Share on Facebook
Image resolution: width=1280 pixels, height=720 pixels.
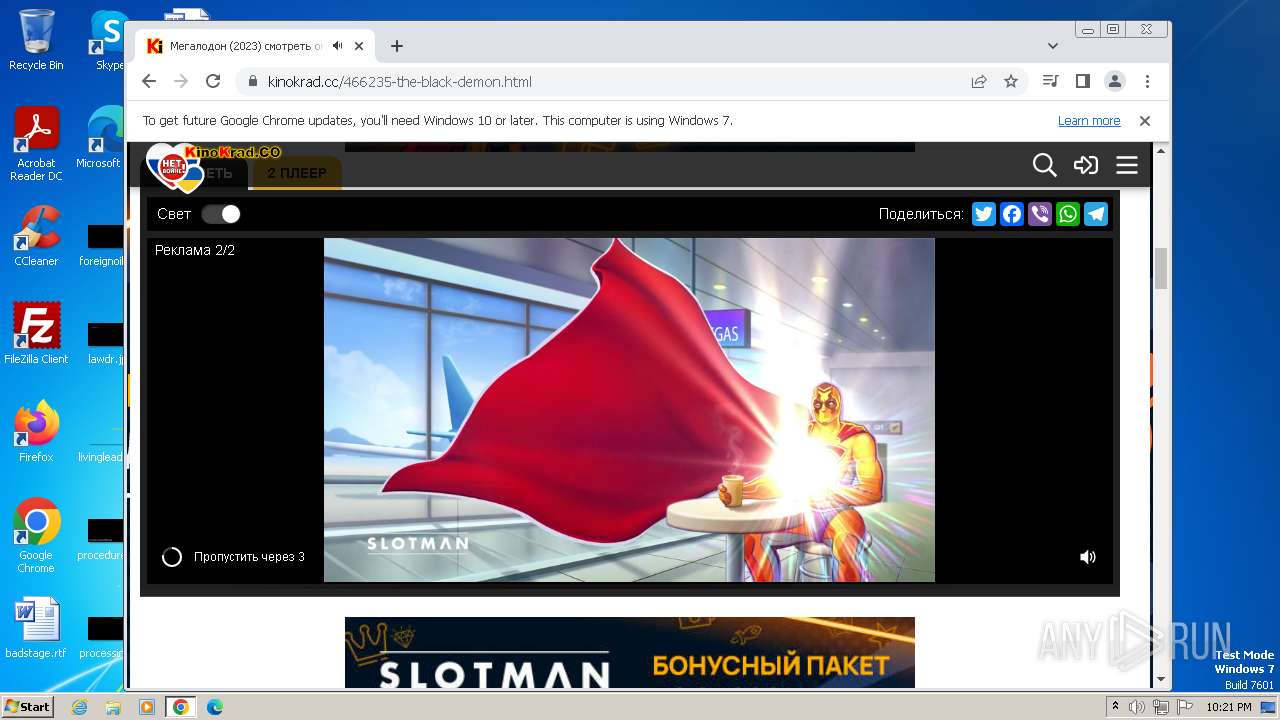coord(1012,214)
